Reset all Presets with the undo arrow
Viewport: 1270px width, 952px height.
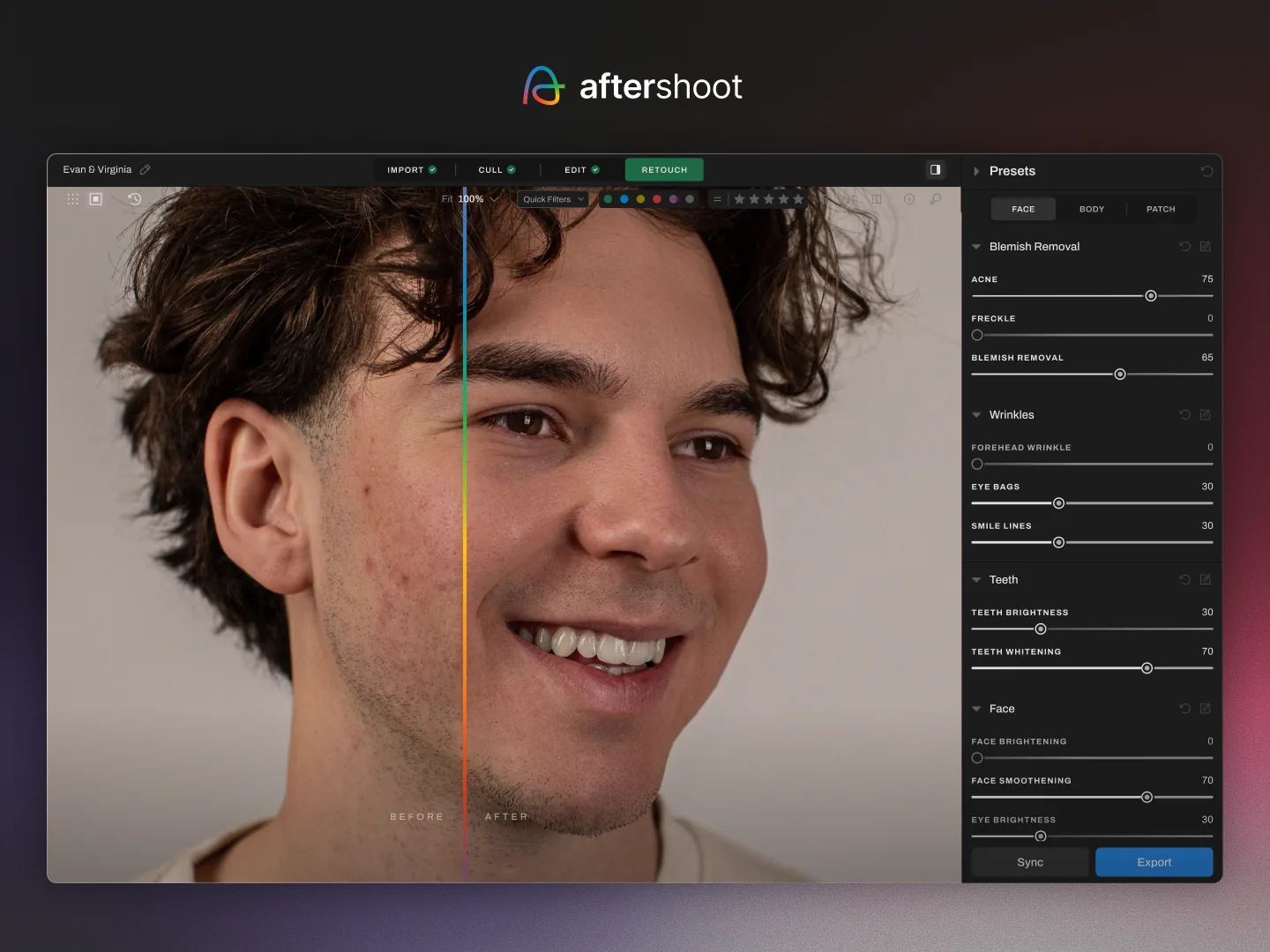click(1206, 171)
